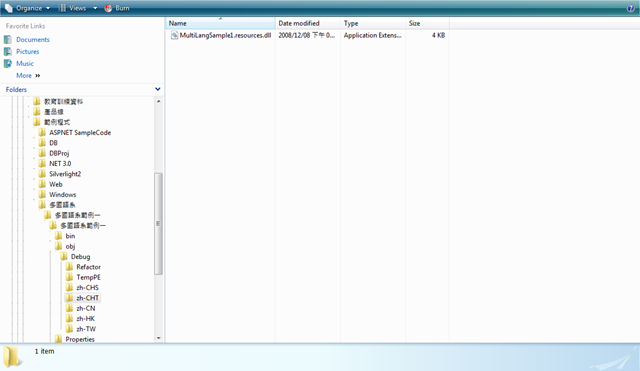Sort by the Name column header
This screenshot has height=371, width=640.
point(220,23)
